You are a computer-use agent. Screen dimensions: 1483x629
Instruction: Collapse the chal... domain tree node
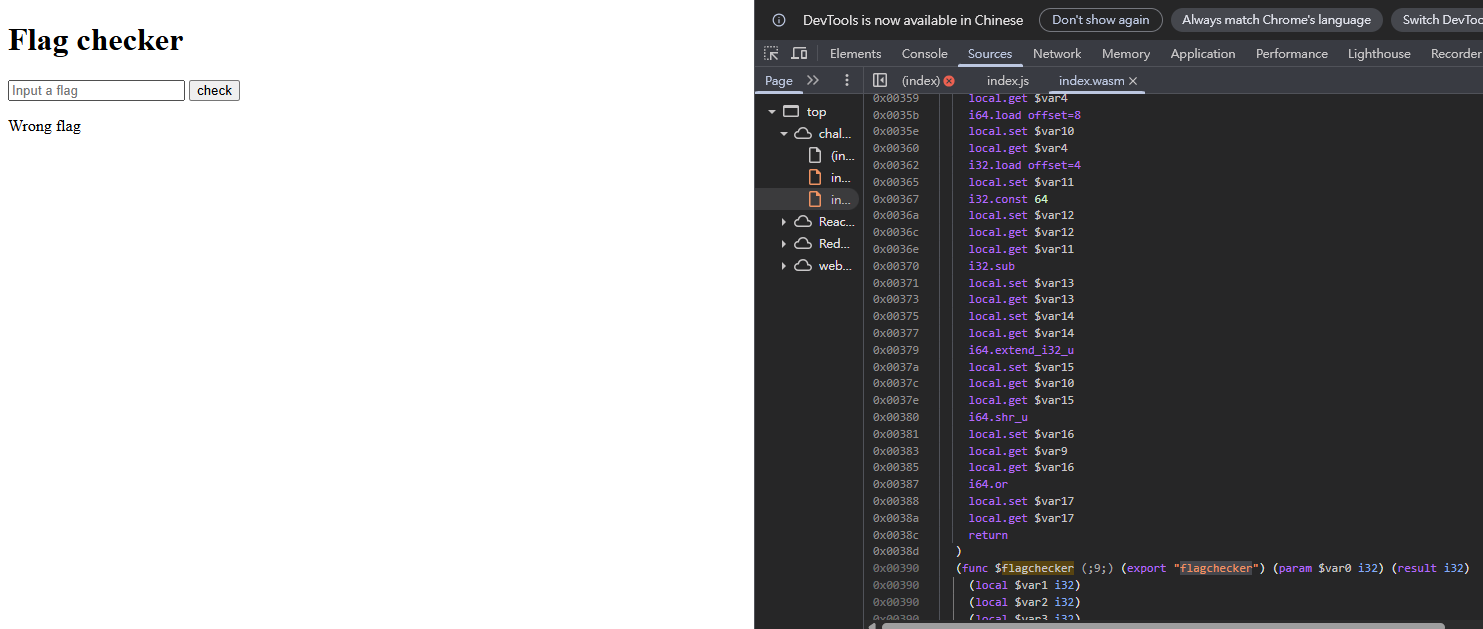tap(784, 134)
